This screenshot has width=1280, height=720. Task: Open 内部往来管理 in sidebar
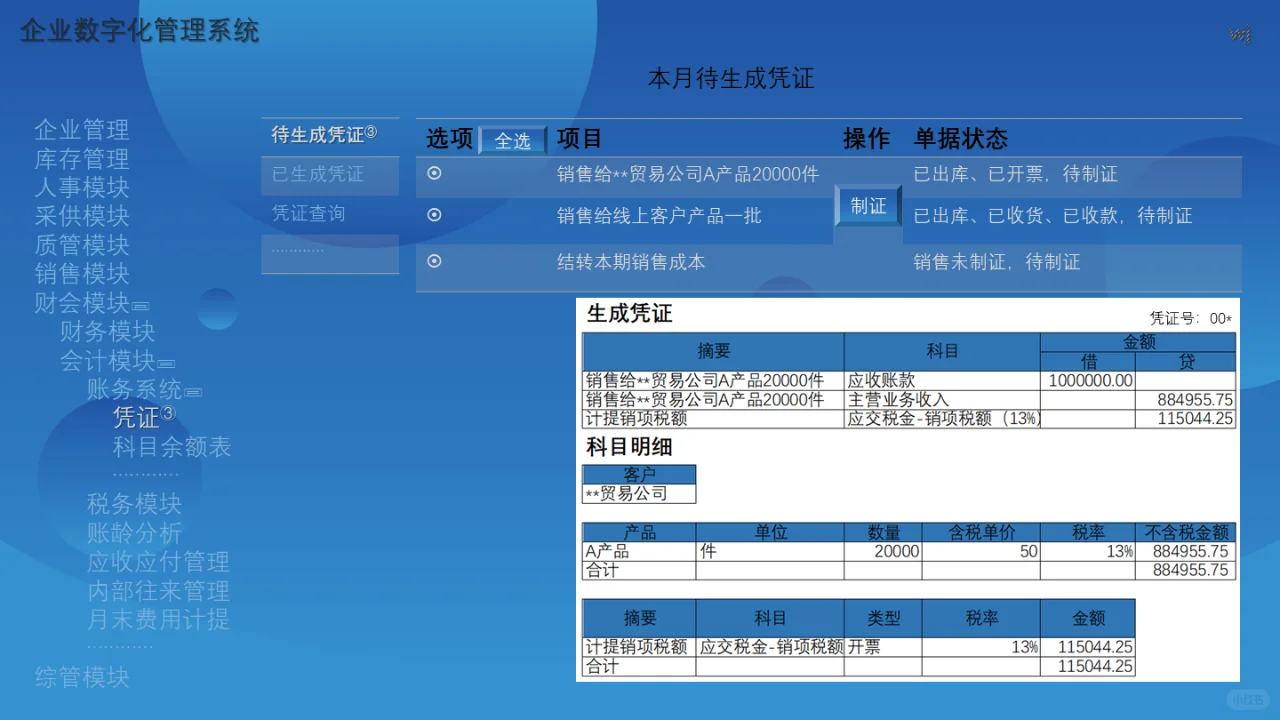tap(158, 591)
